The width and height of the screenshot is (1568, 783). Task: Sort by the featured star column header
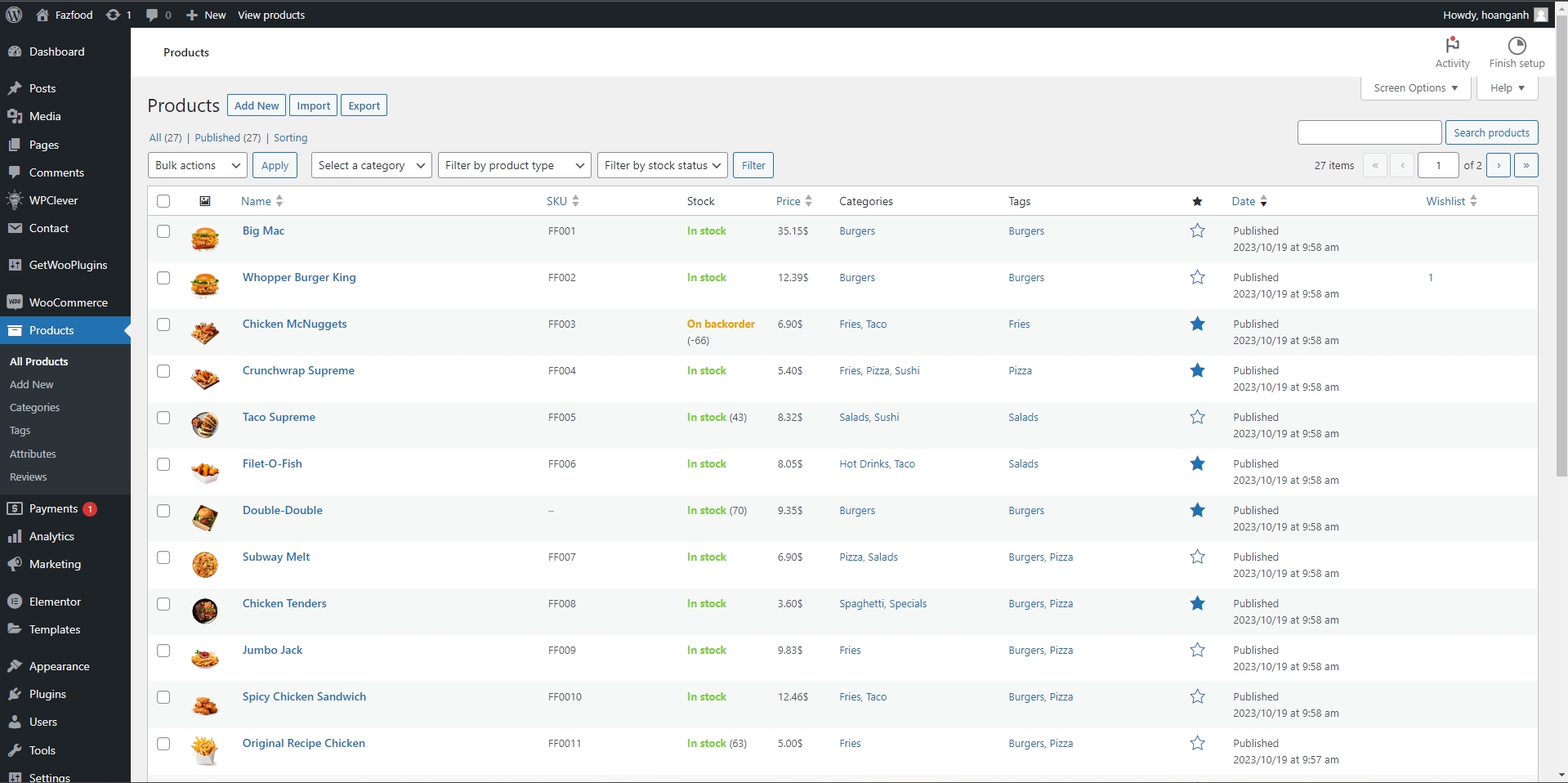coord(1197,202)
